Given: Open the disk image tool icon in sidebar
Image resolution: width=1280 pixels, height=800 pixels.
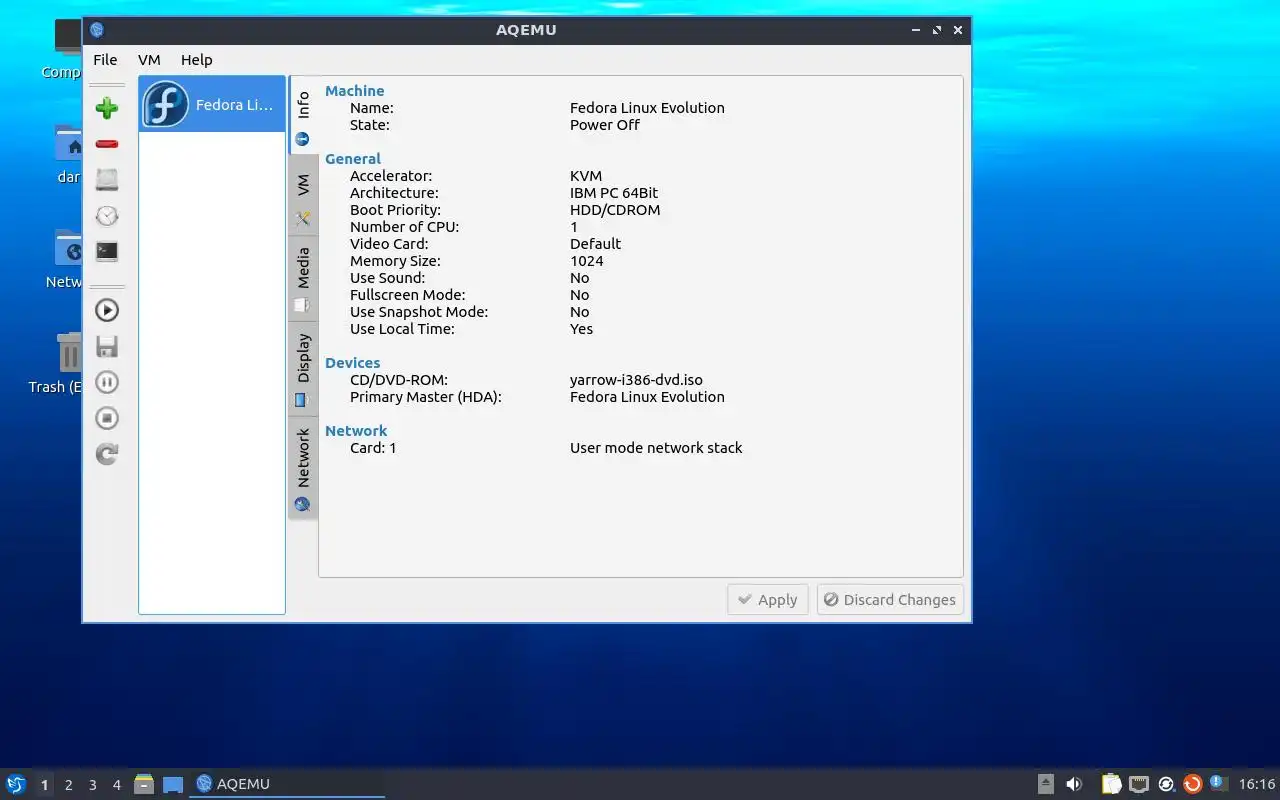Looking at the screenshot, I should (107, 180).
